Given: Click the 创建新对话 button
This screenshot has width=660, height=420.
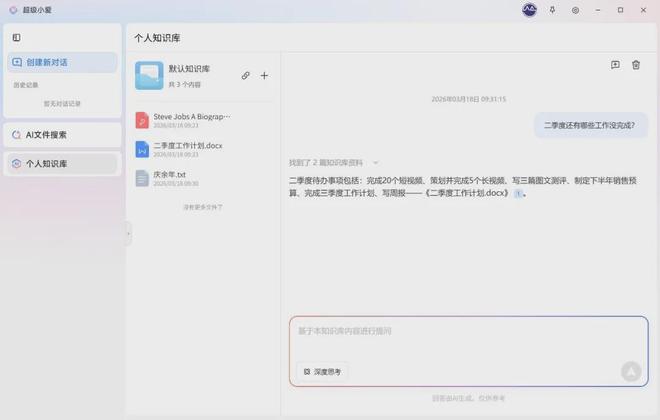Looking at the screenshot, I should [61, 62].
